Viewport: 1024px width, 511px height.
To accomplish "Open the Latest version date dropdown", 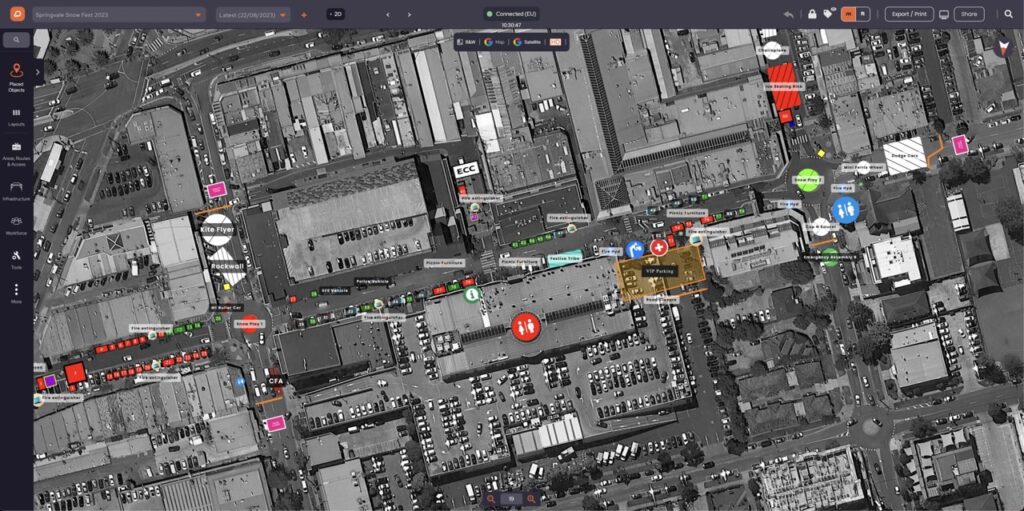I will coord(253,14).
